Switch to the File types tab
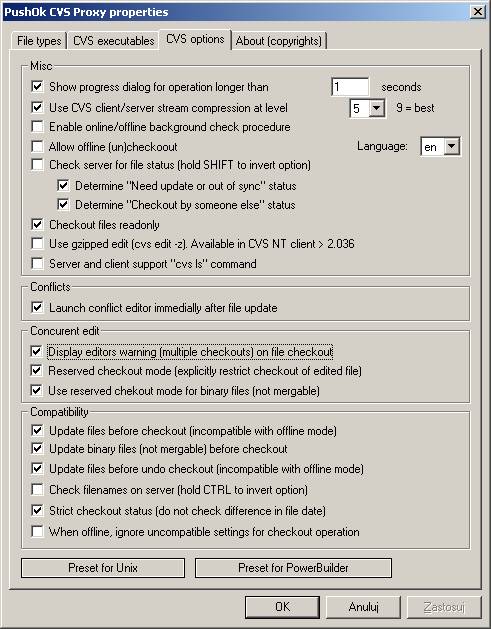 [39, 41]
